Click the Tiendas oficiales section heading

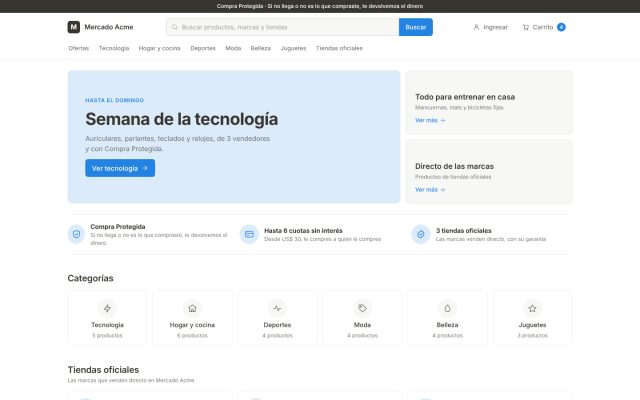pos(103,370)
